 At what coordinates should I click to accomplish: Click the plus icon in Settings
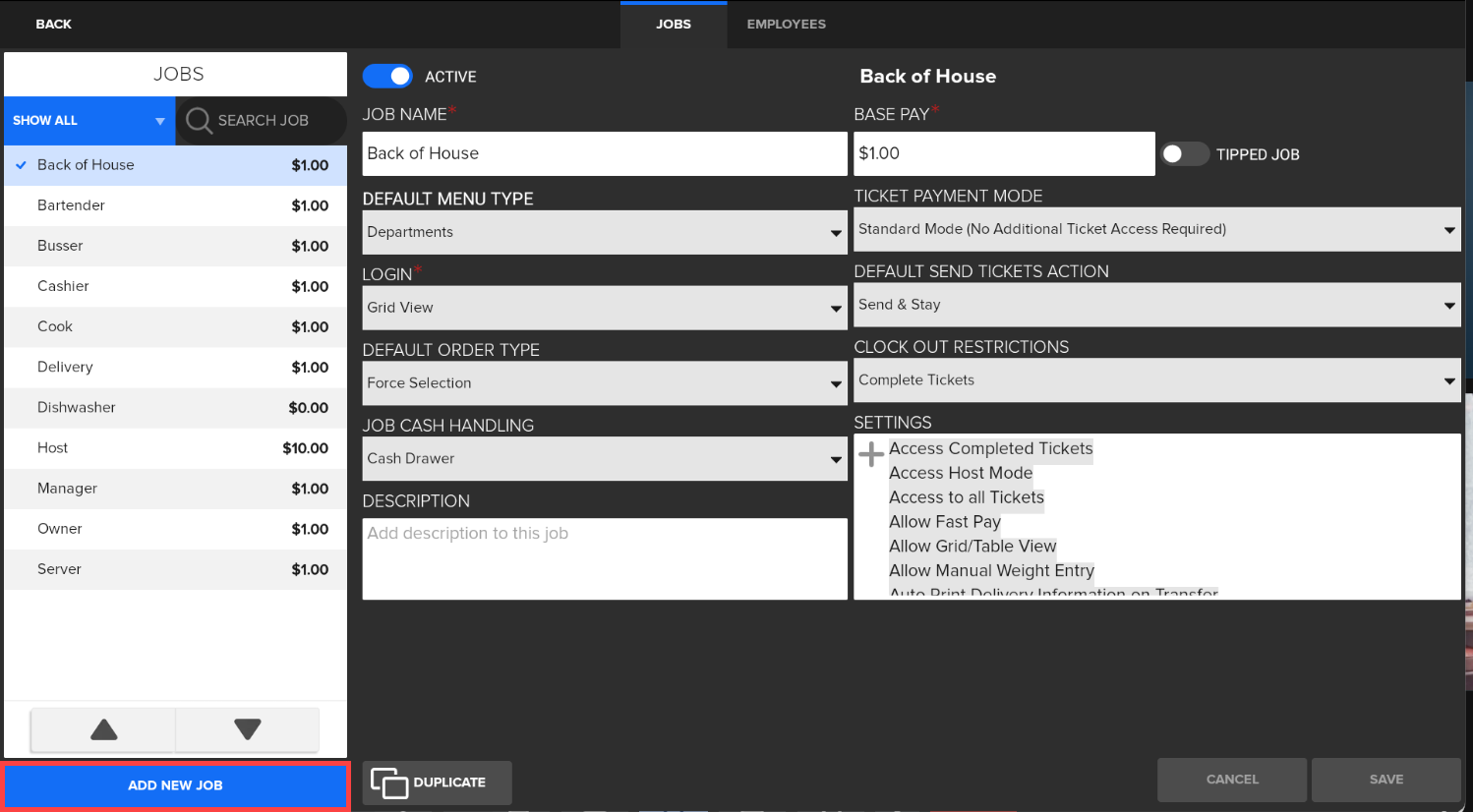(x=871, y=454)
